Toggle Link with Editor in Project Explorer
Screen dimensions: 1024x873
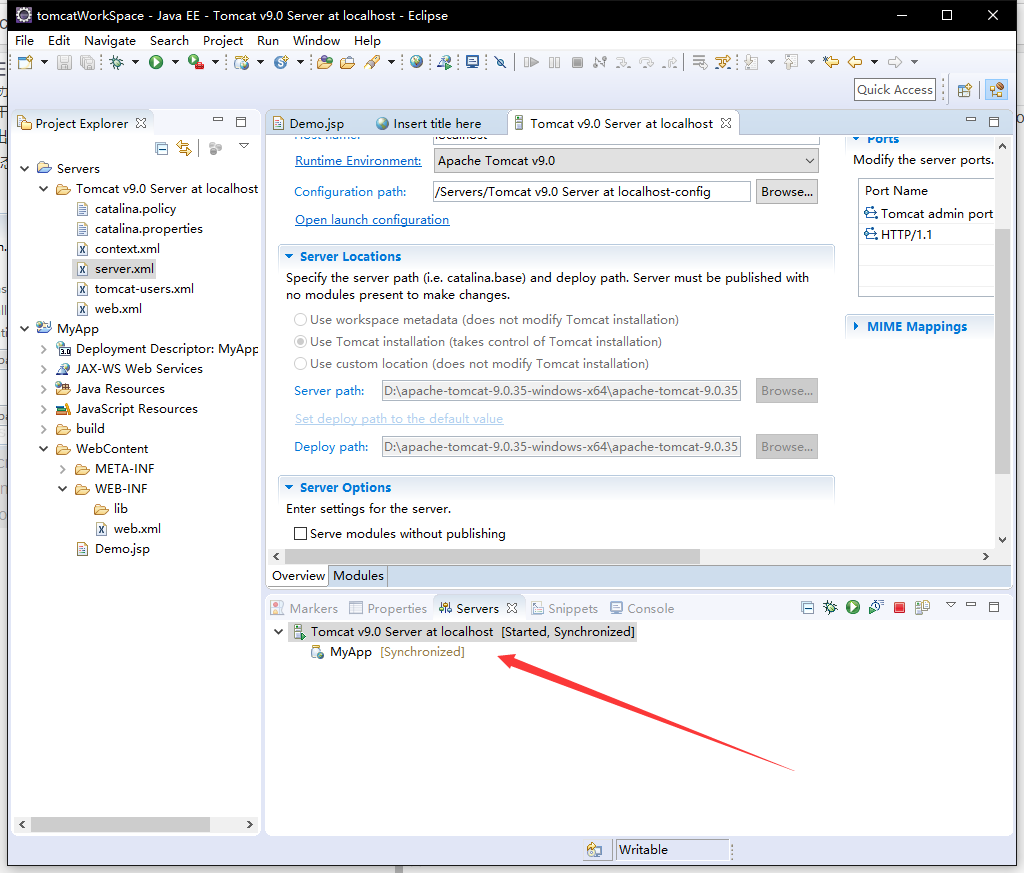(x=184, y=148)
